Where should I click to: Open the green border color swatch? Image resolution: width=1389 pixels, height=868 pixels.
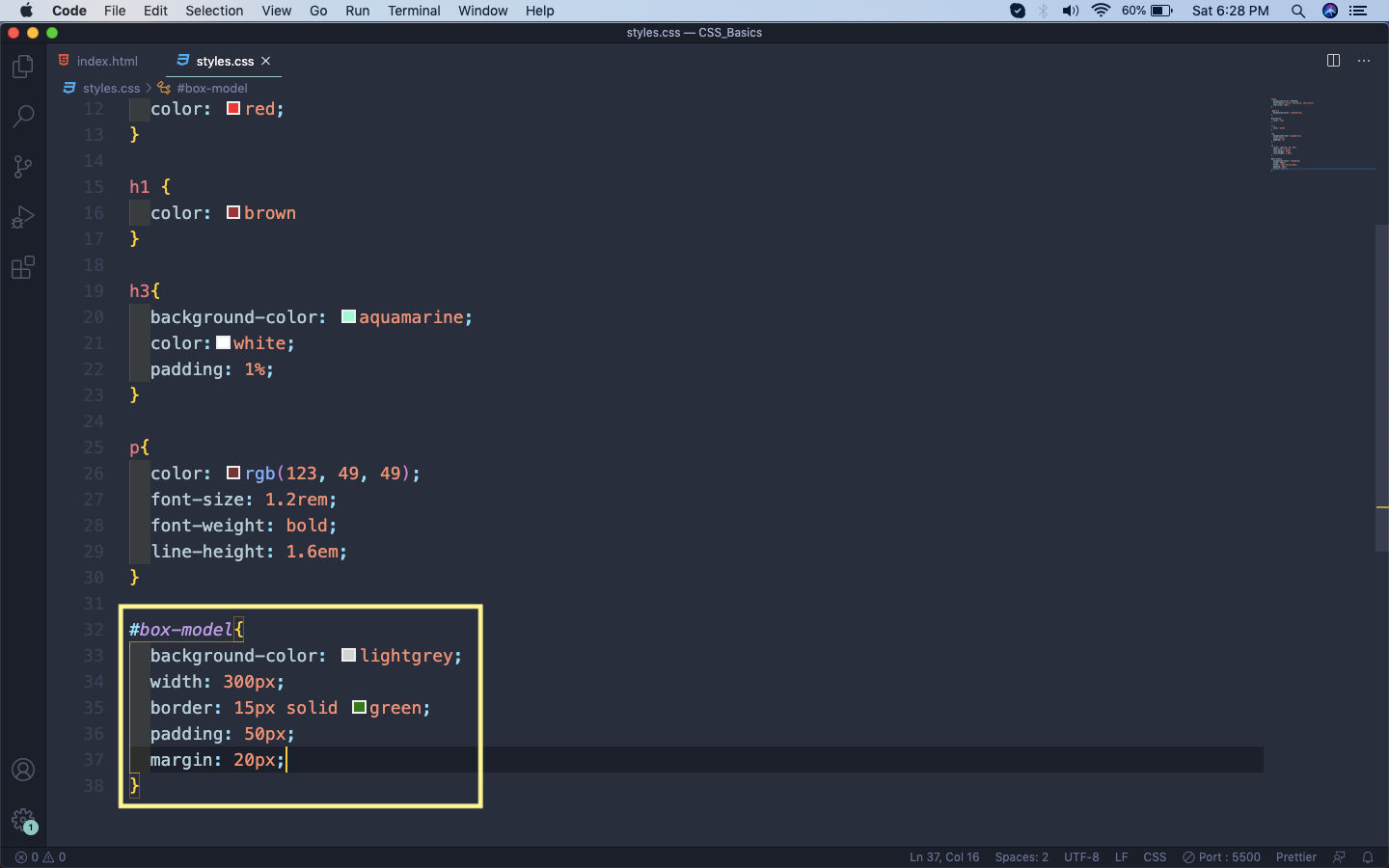[359, 707]
